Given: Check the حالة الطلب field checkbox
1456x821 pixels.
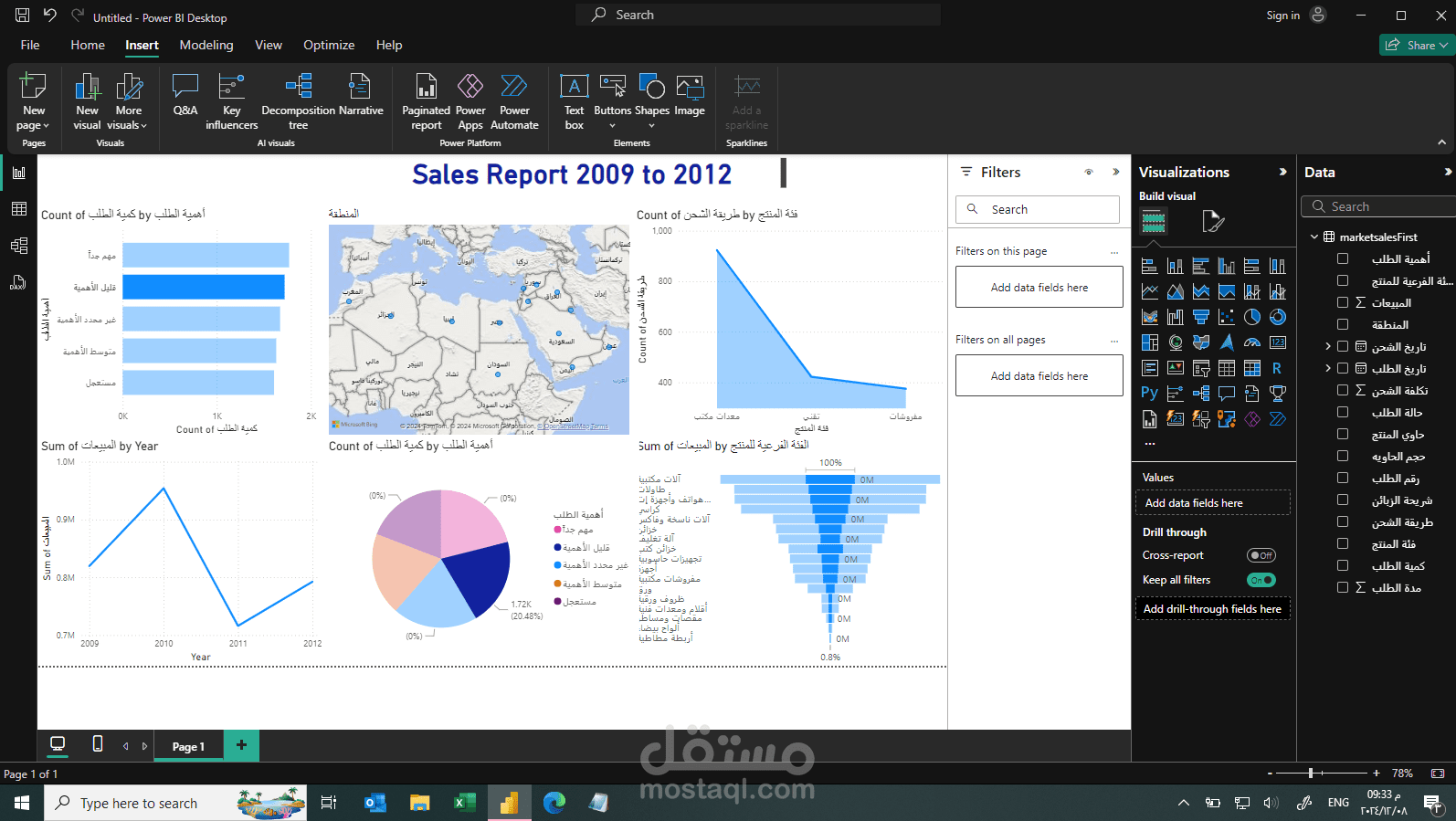Looking at the screenshot, I should click(1343, 412).
